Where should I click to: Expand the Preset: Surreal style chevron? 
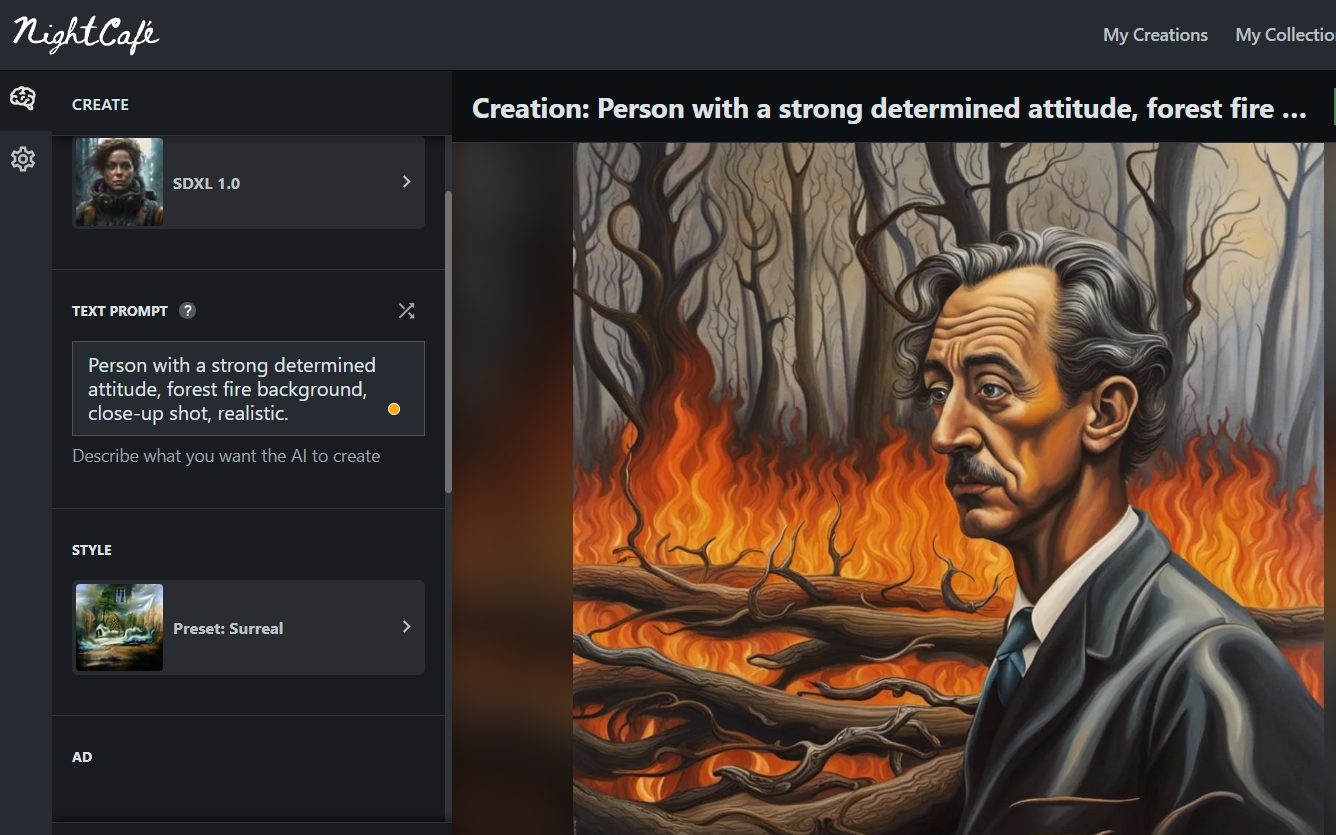[406, 627]
